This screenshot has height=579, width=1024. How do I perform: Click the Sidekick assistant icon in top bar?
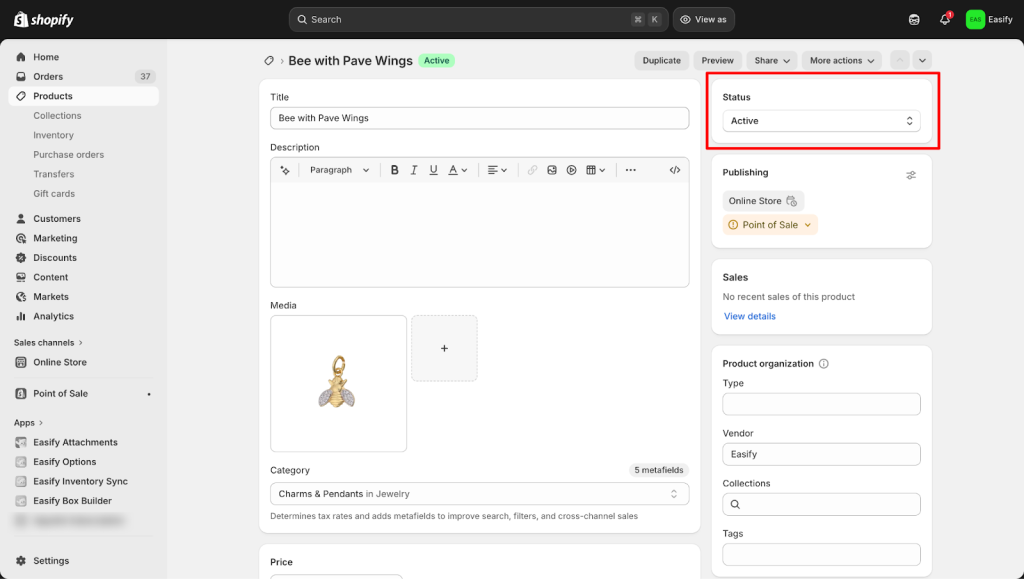[x=914, y=19]
